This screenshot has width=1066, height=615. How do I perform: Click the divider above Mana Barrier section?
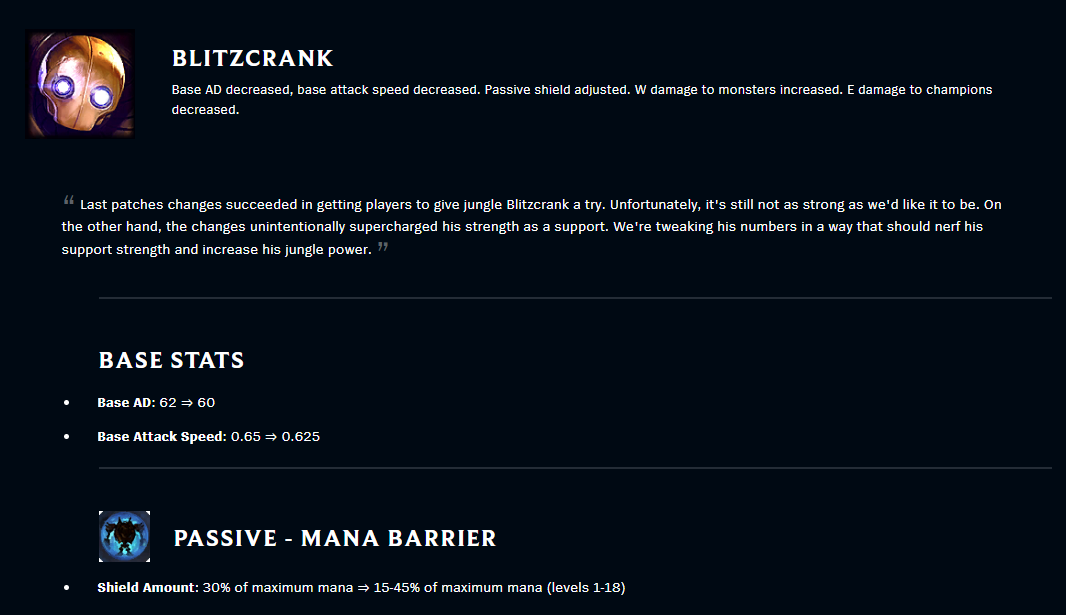click(x=575, y=468)
